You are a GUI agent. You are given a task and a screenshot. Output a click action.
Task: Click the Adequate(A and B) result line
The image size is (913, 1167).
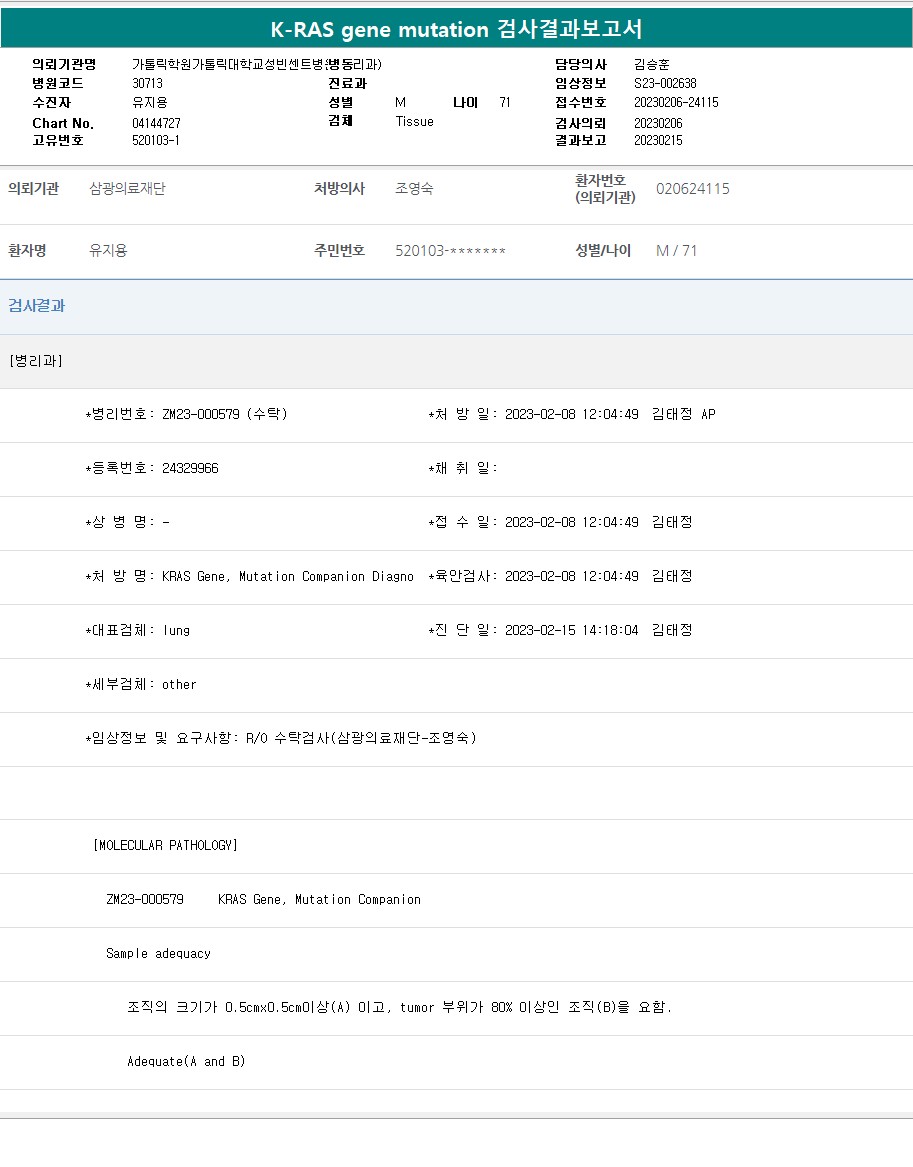pos(186,1061)
